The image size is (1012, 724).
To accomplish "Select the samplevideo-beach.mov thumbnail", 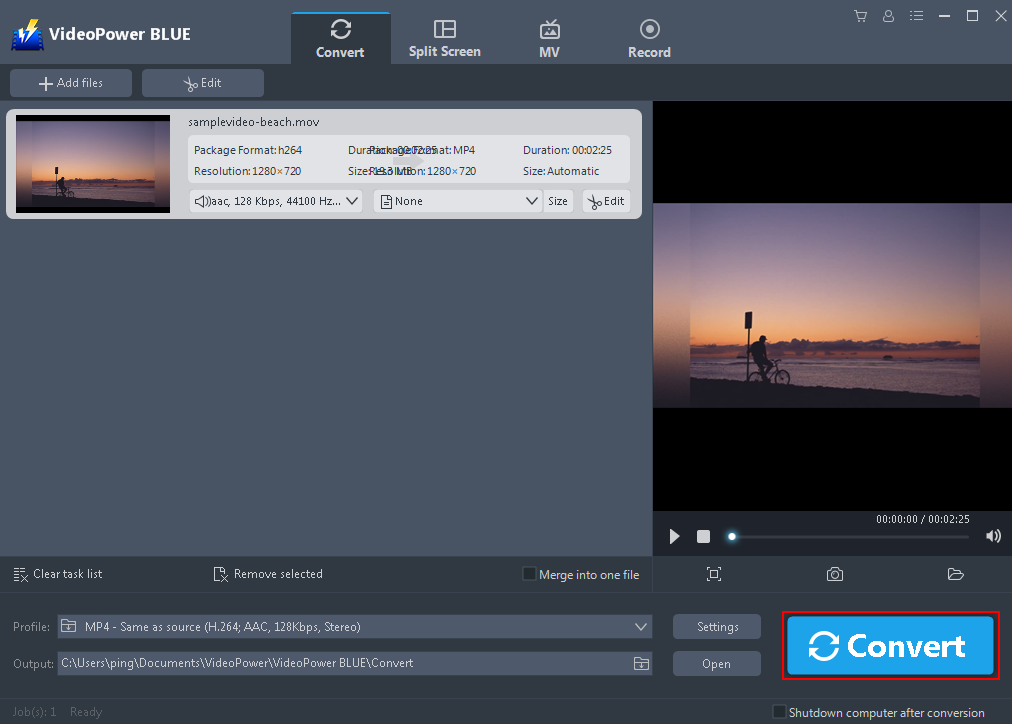I will click(92, 163).
